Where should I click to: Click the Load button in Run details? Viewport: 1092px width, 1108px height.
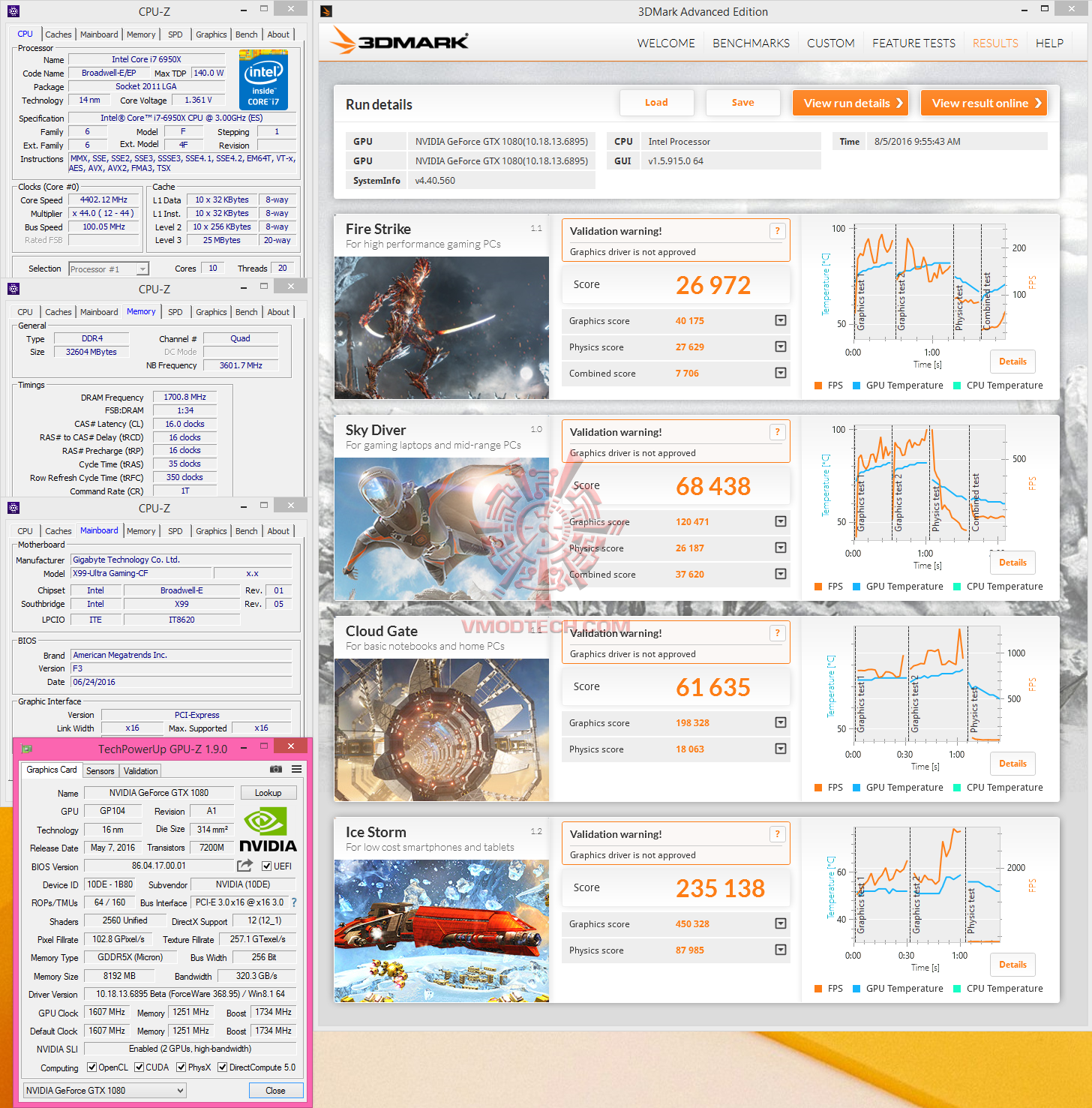click(656, 103)
